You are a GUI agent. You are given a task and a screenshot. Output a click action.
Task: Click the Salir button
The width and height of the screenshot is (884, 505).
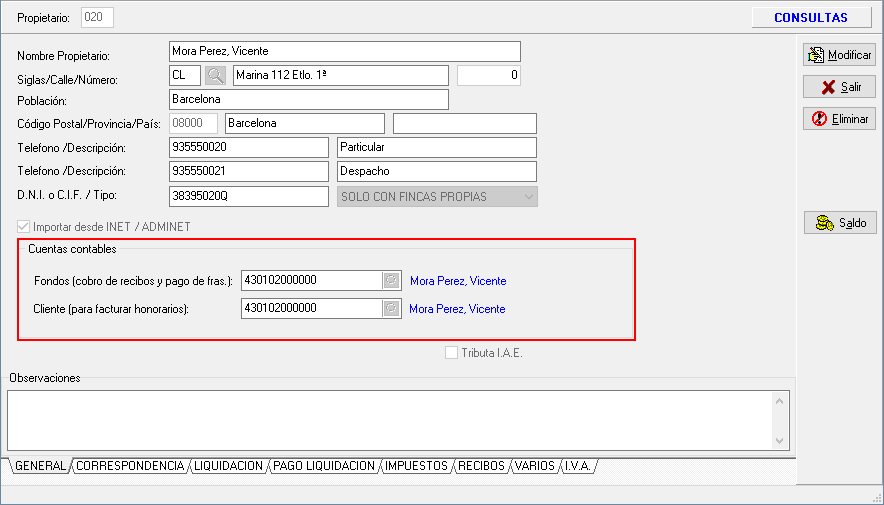point(839,87)
